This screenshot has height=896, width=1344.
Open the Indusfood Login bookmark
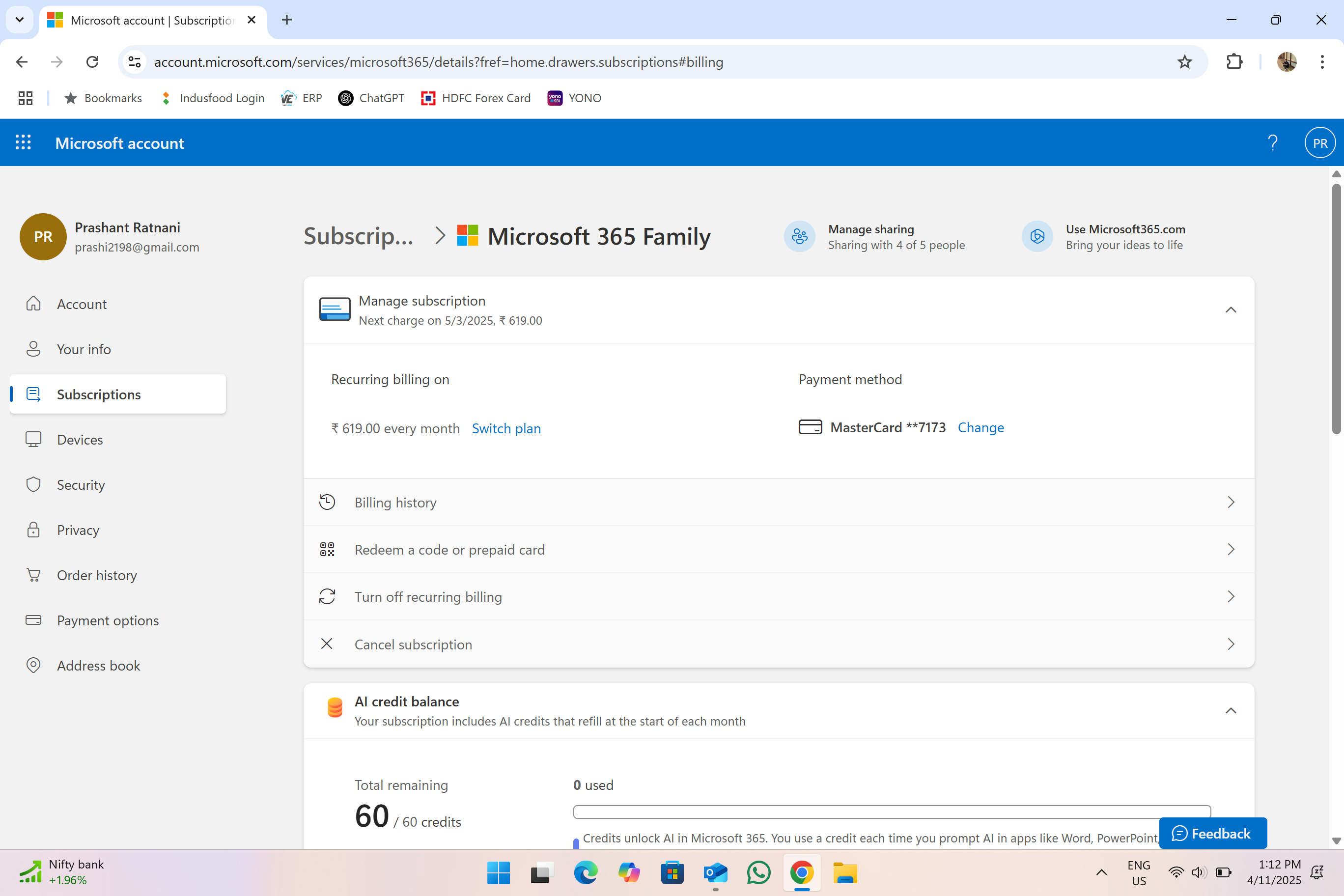click(x=212, y=98)
